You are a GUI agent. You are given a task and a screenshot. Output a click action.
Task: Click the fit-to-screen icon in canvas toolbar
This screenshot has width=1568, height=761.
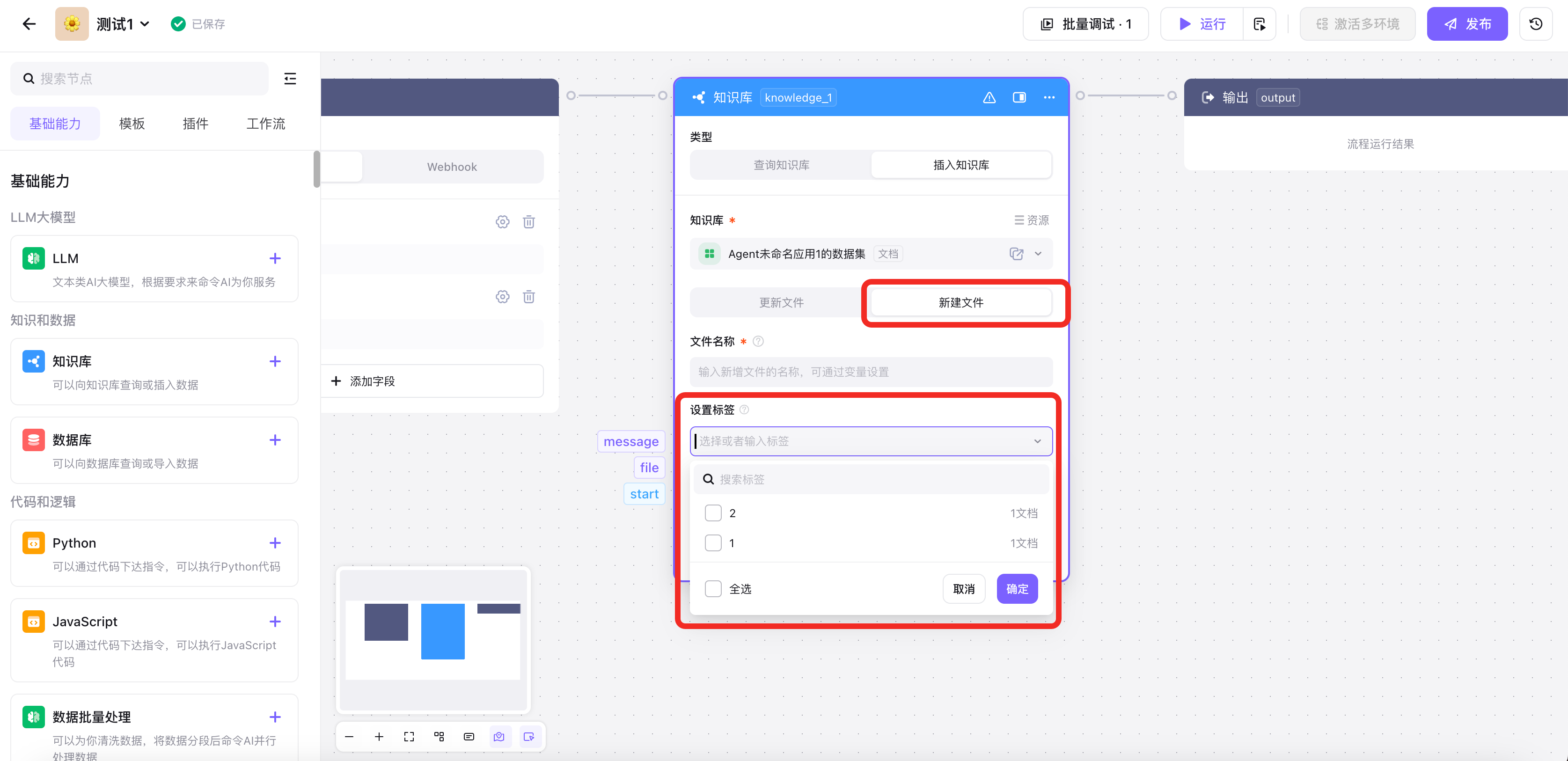[409, 737]
